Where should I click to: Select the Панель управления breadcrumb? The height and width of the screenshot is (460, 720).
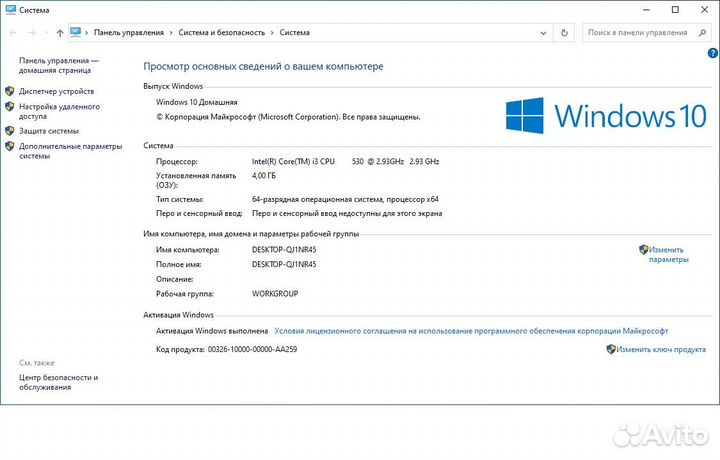(130, 32)
